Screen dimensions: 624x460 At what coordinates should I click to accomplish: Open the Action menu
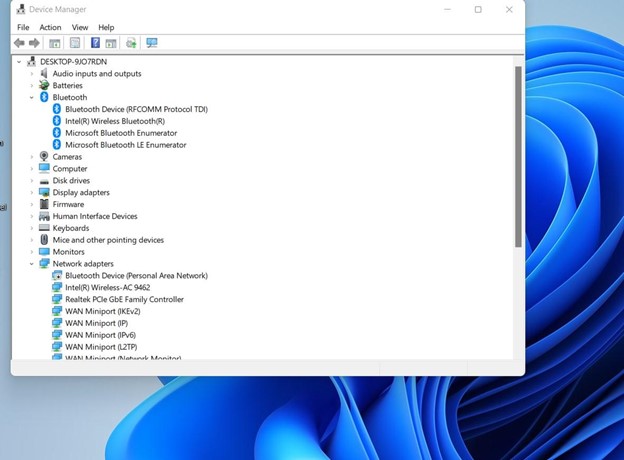point(50,27)
